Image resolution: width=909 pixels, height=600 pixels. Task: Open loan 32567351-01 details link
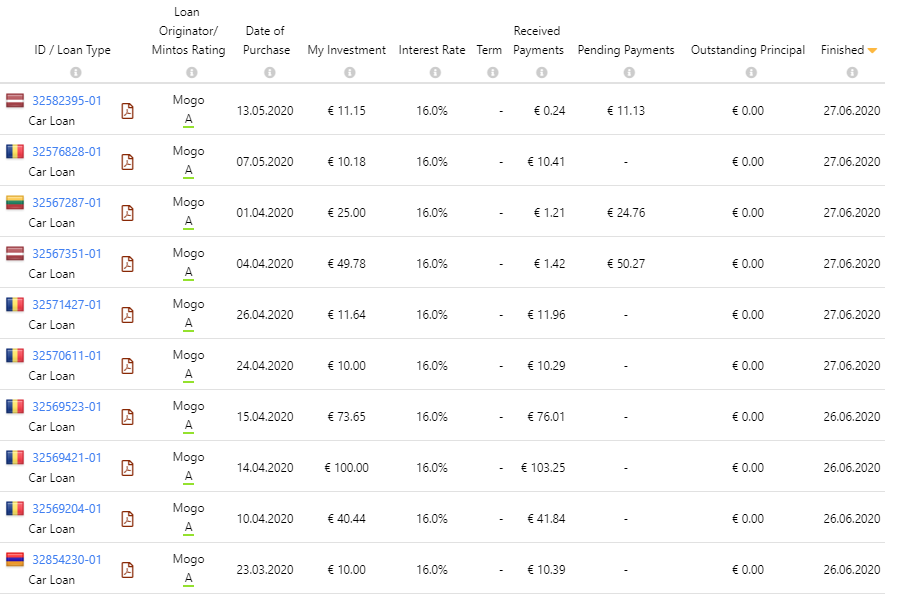[67, 254]
